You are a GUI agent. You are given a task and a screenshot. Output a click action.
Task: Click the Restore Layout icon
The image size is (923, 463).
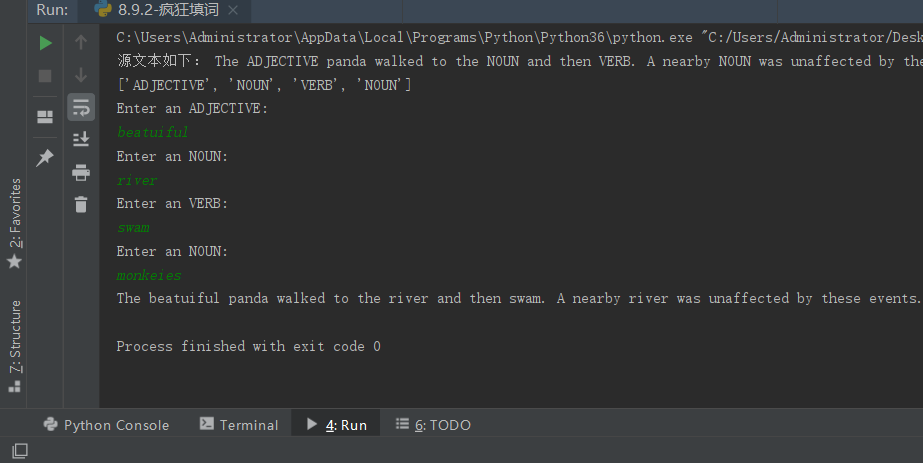click(45, 117)
